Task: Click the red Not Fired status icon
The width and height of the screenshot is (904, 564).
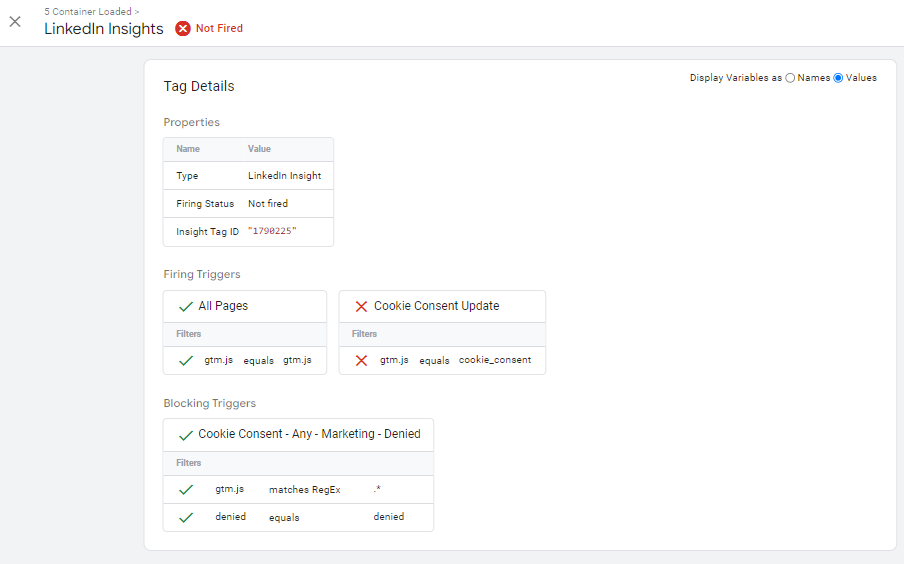Action: (x=183, y=28)
